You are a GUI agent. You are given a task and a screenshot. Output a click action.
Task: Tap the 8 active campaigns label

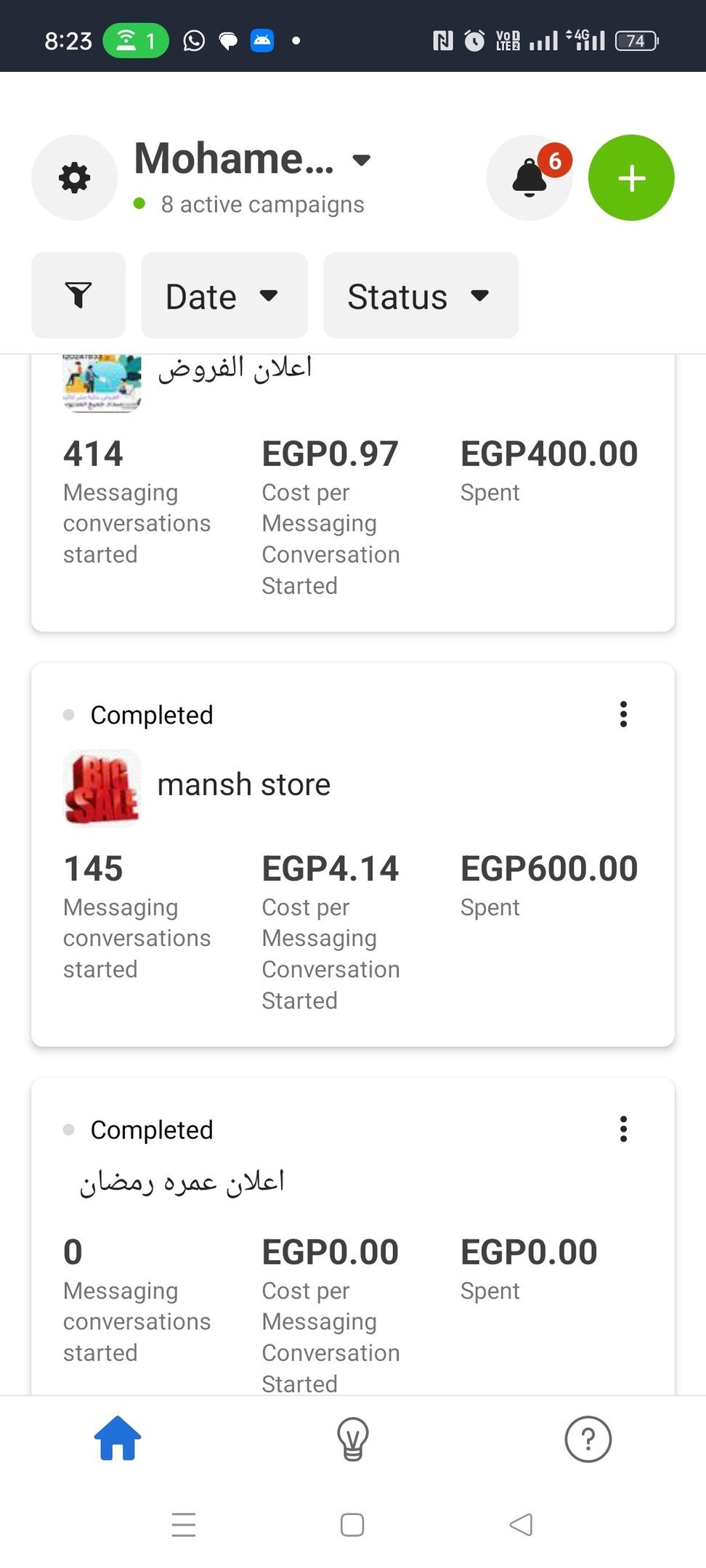[263, 205]
